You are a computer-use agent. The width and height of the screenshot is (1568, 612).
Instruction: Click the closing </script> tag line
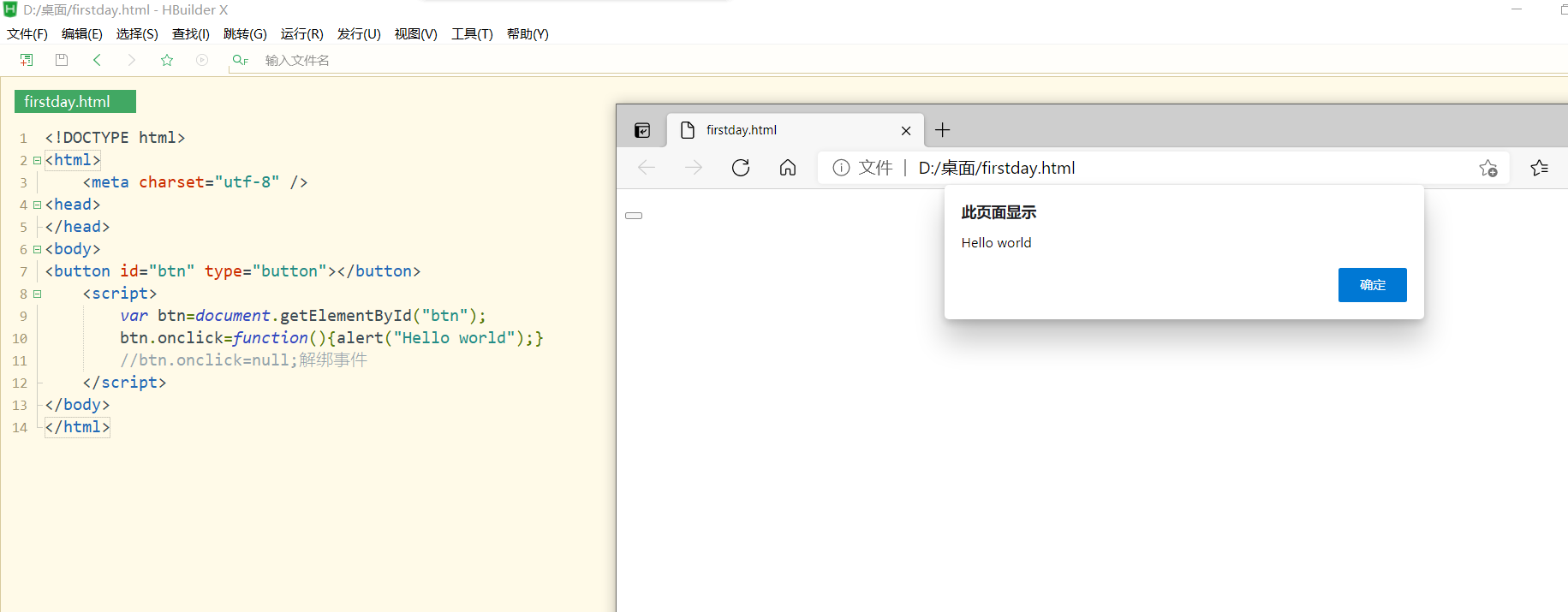[x=124, y=383]
